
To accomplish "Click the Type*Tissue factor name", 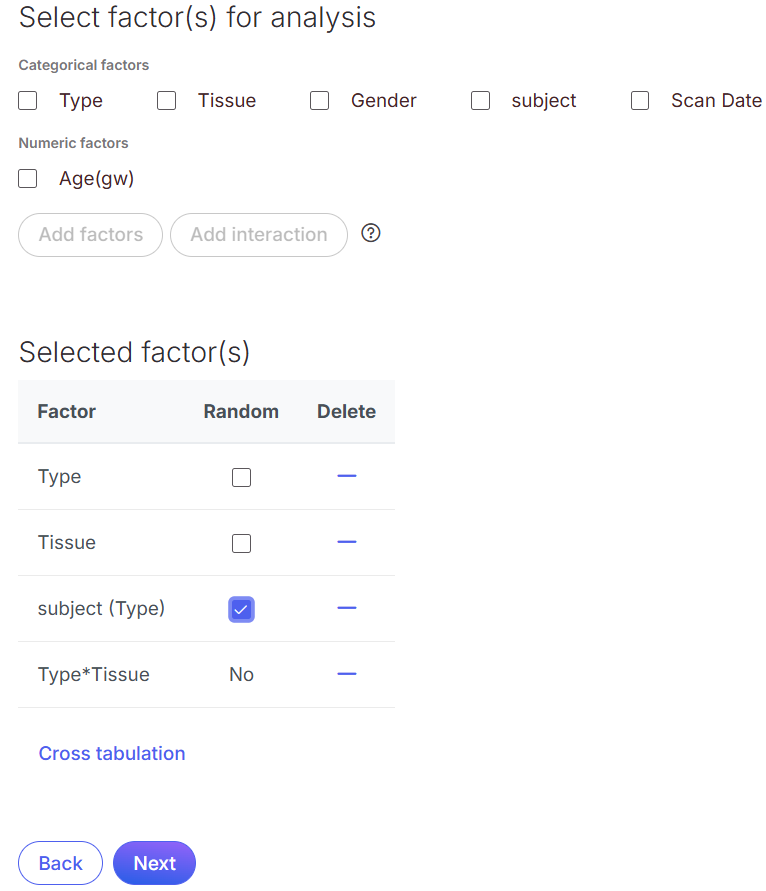I will click(x=94, y=675).
